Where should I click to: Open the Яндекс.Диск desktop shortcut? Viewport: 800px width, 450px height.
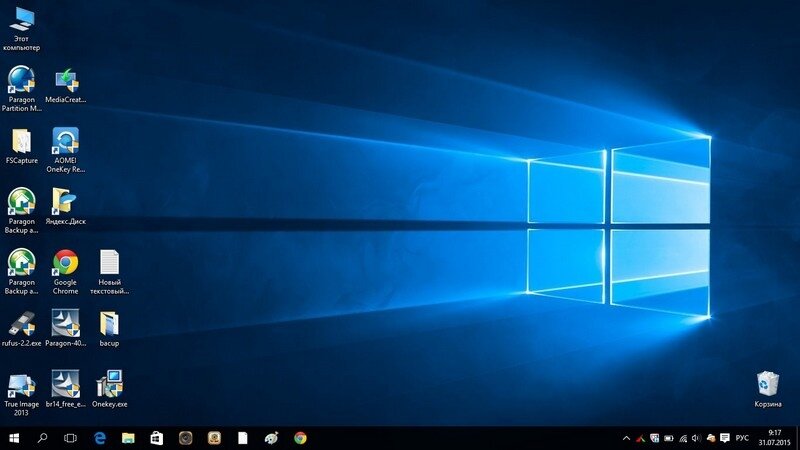click(x=65, y=207)
